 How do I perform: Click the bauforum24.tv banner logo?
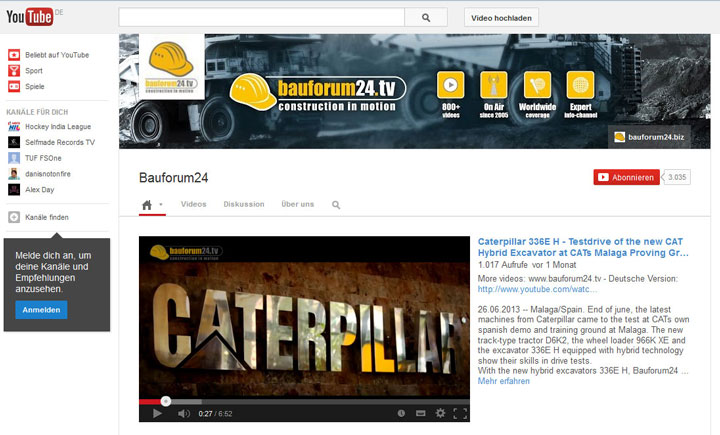(318, 94)
